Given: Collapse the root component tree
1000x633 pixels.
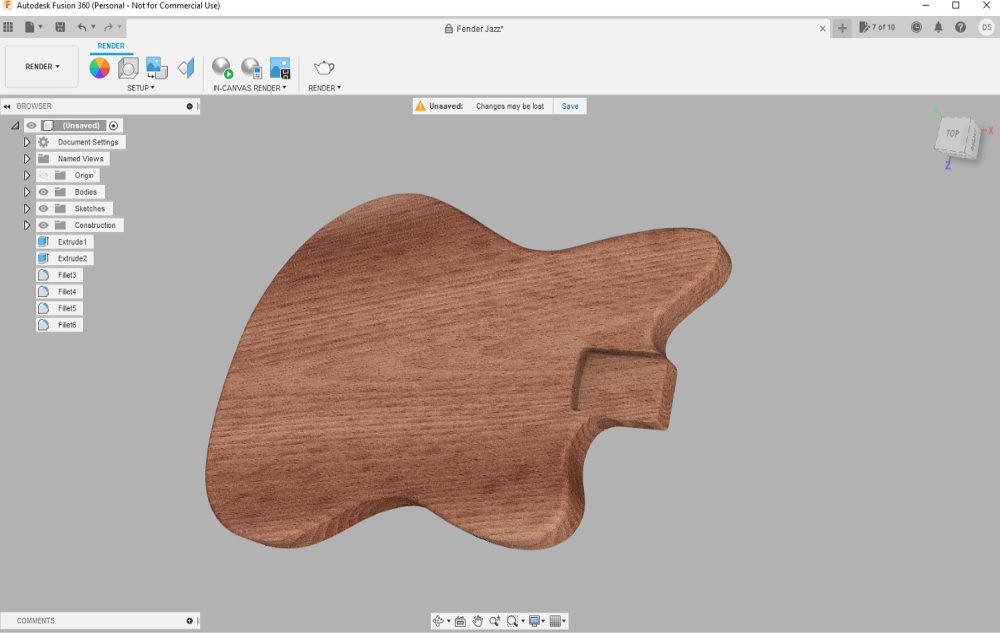Looking at the screenshot, I should (x=15, y=126).
